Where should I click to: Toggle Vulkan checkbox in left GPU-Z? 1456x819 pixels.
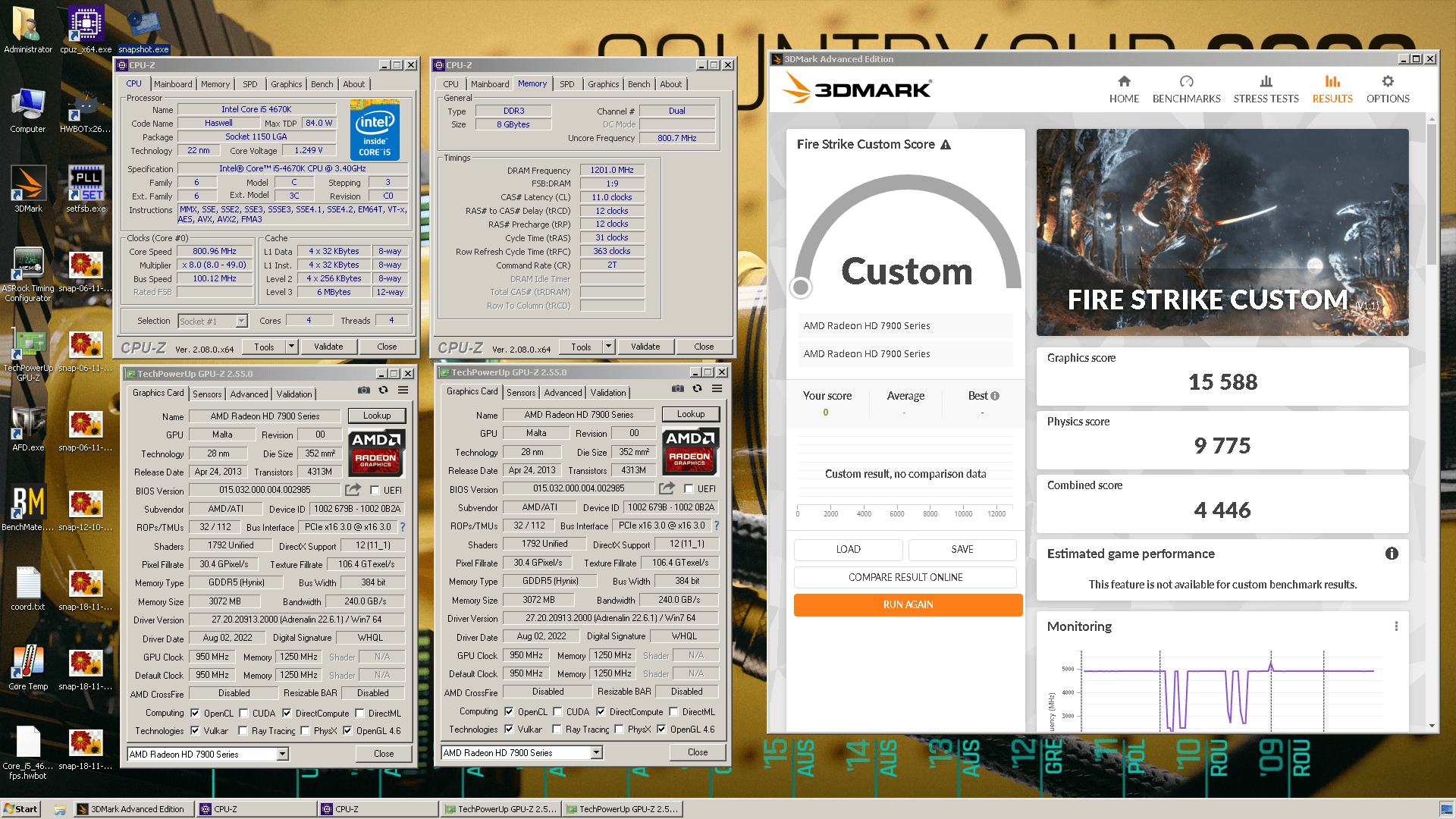(x=195, y=730)
